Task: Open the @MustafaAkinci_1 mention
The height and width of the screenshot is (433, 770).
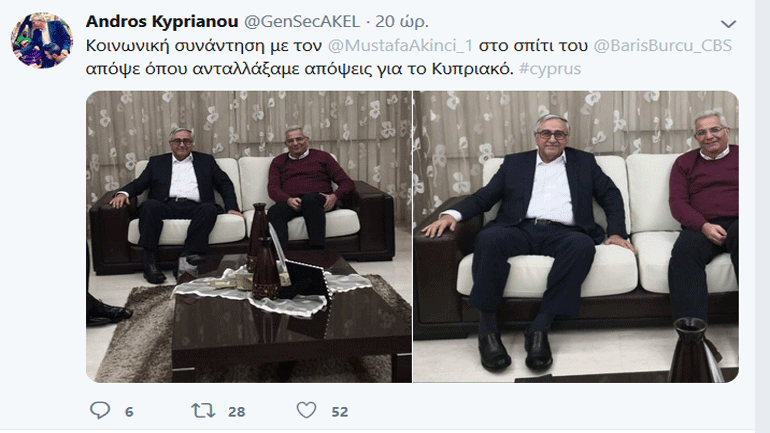Action: click(x=400, y=46)
